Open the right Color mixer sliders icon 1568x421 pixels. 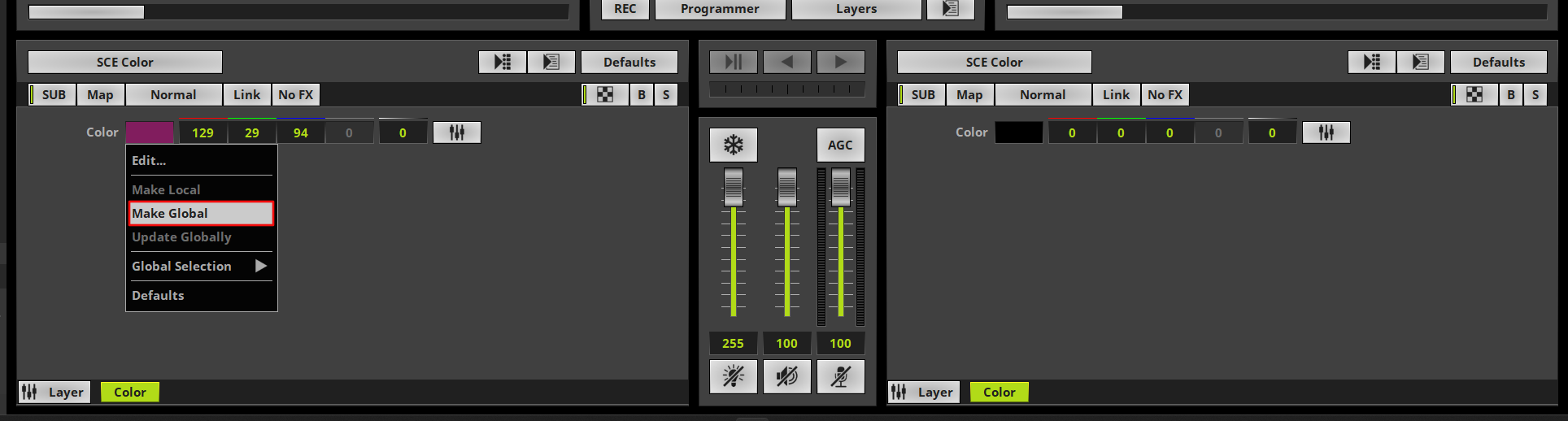(x=1326, y=132)
